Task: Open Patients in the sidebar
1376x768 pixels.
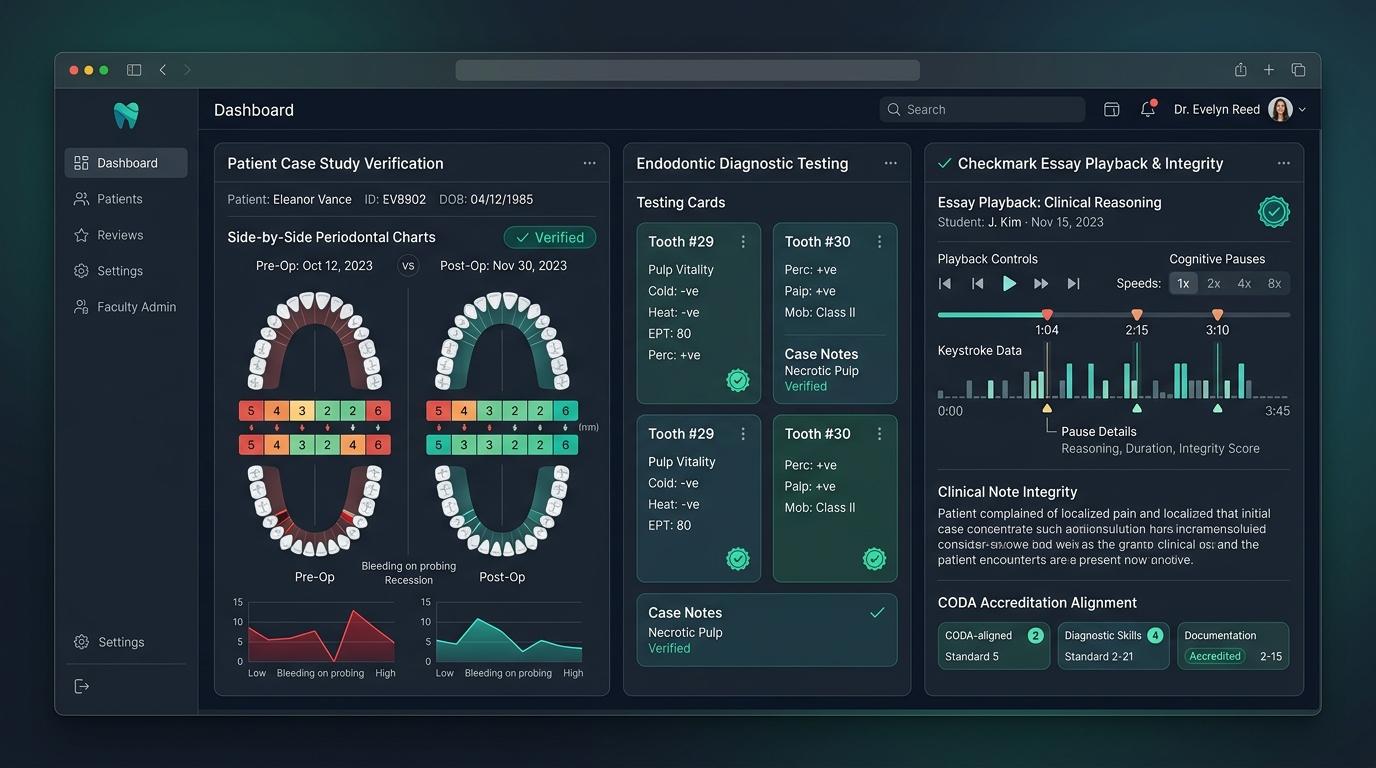Action: coord(126,199)
